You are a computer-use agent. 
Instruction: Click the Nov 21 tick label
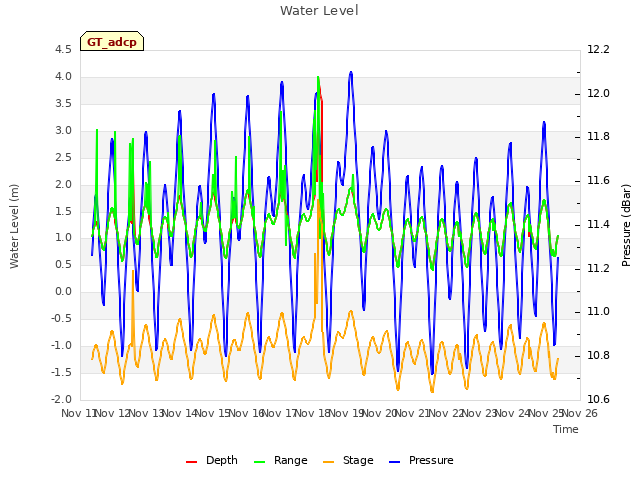[413, 413]
